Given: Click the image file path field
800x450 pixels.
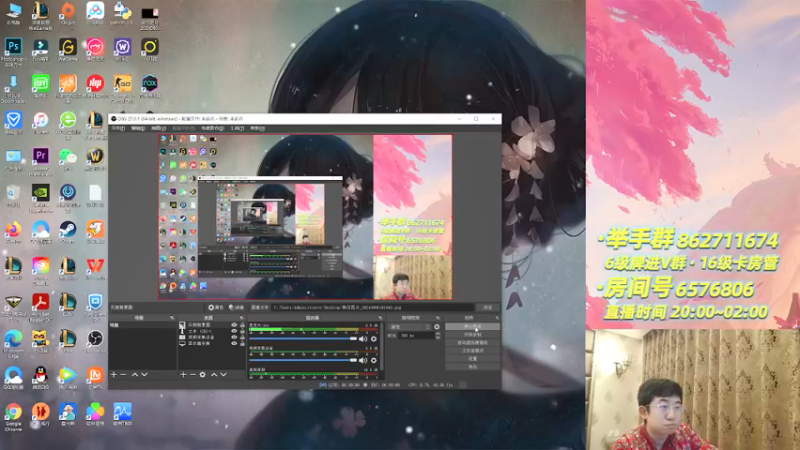Looking at the screenshot, I should 373,307.
